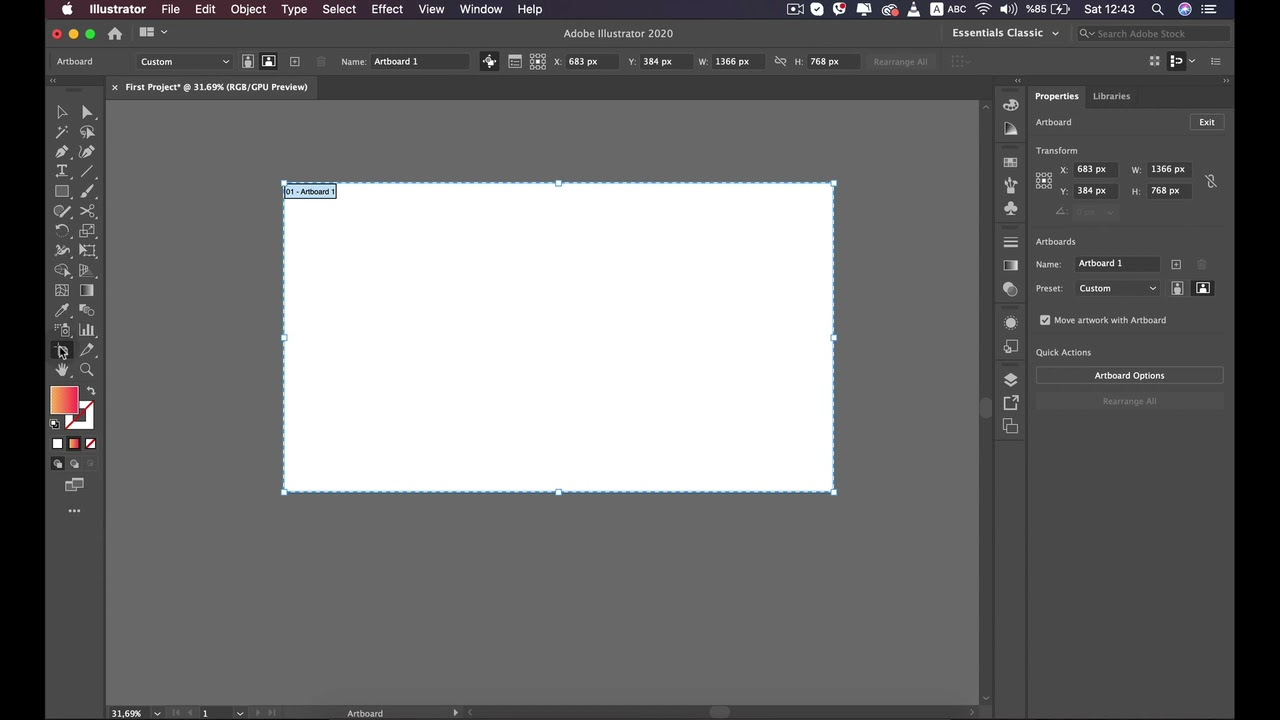Screen dimensions: 1280x720
Task: Click the Fill gradient color swatch
Action: 64,400
